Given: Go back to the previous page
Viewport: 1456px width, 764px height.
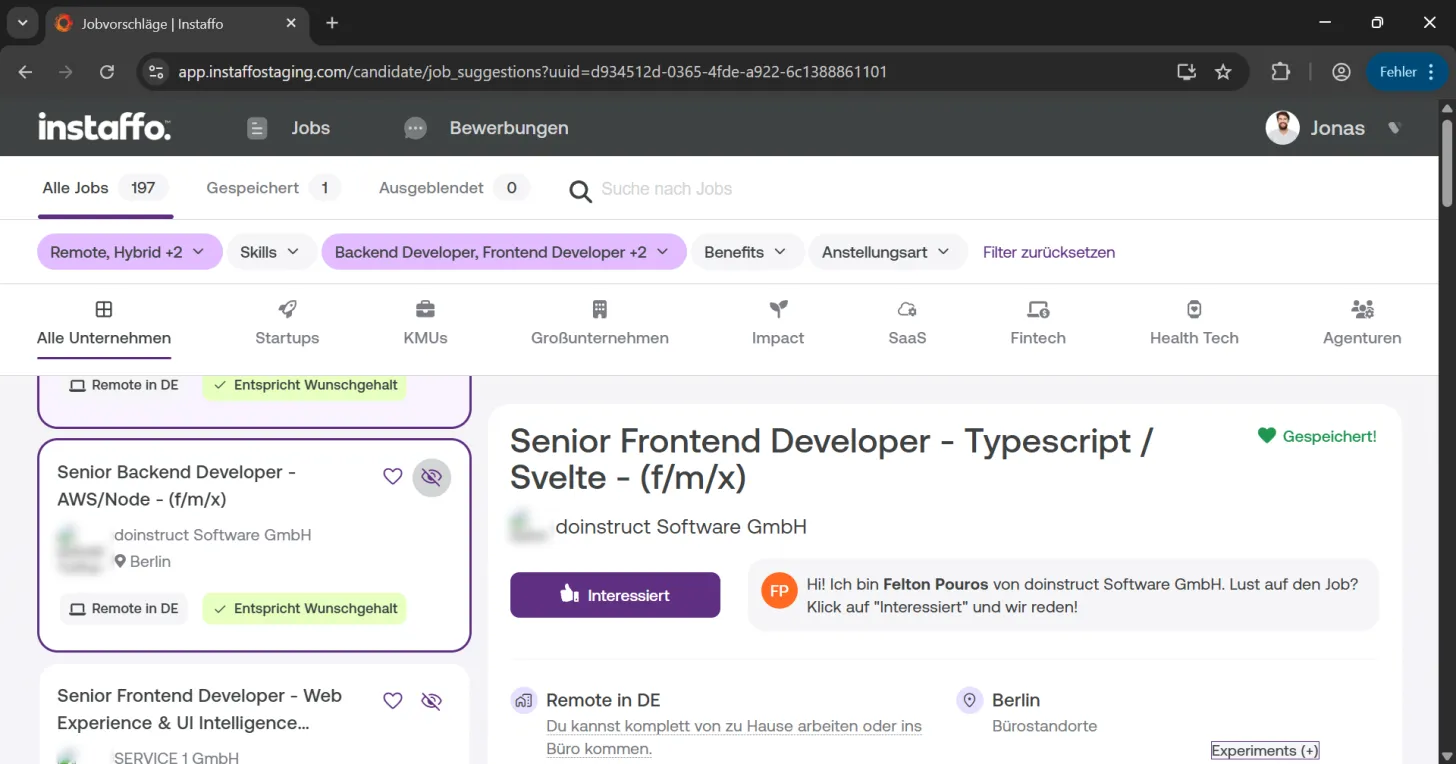Looking at the screenshot, I should click(25, 72).
